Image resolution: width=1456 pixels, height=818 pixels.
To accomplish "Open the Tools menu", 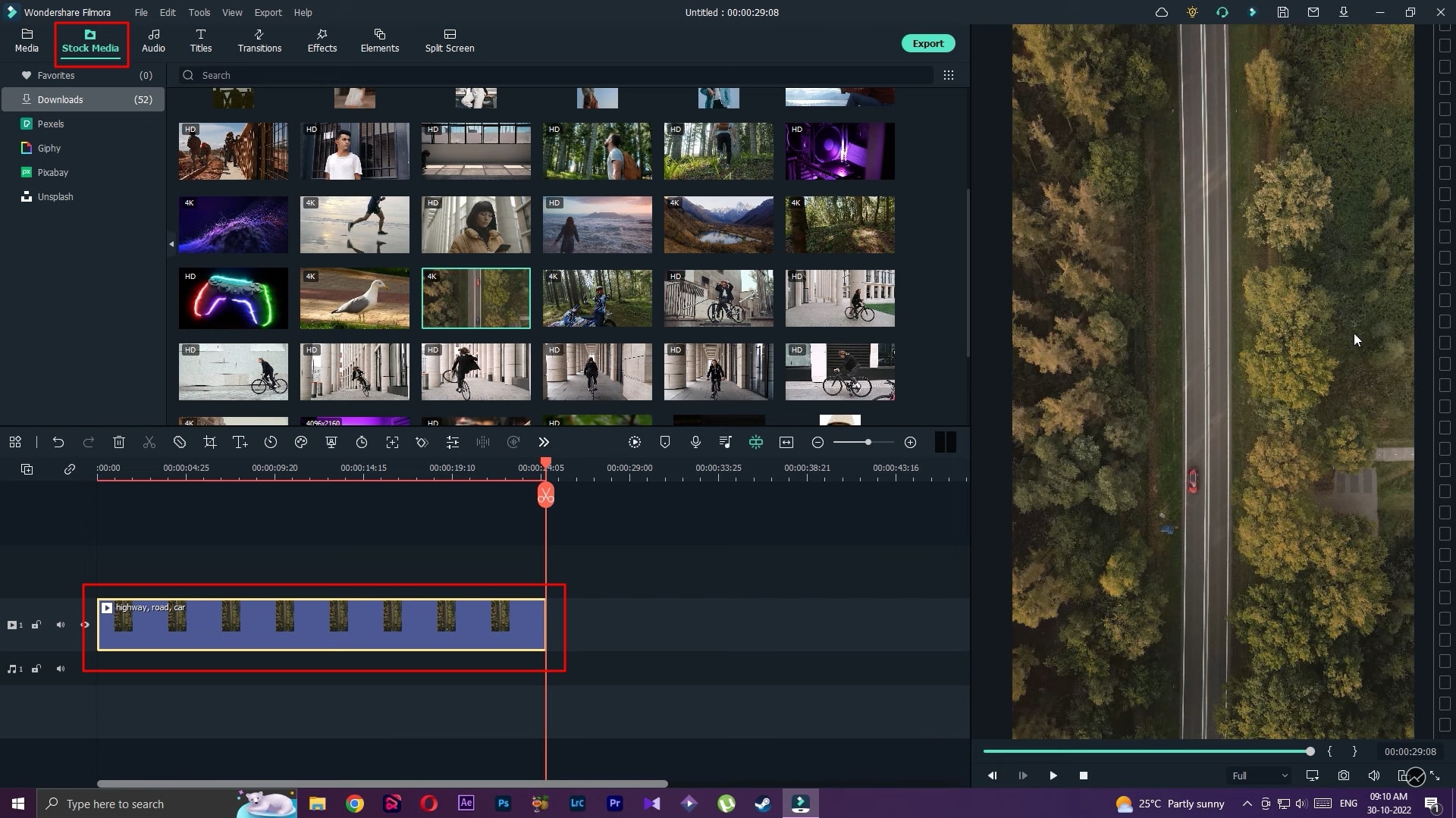I will click(x=199, y=12).
